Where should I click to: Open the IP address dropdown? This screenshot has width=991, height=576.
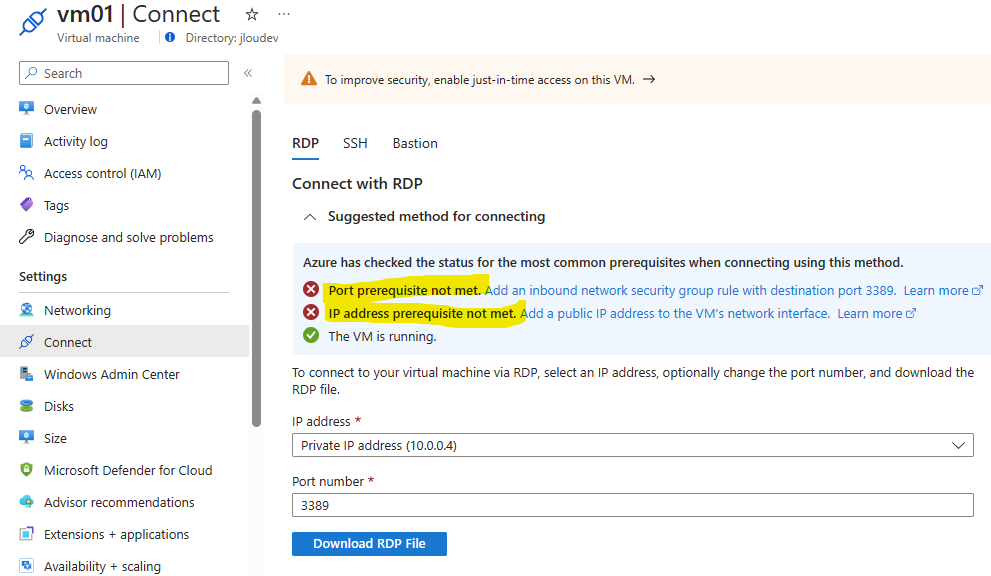[633, 445]
